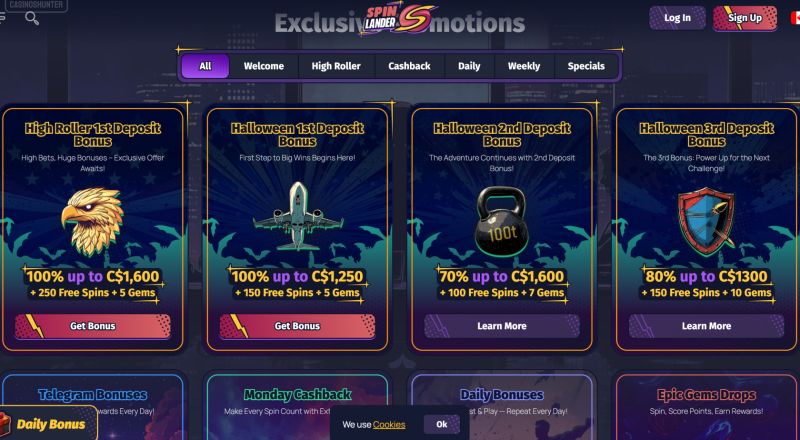The width and height of the screenshot is (800, 440).
Task: Open the Daily Bonus gift icon
Action: [5, 424]
